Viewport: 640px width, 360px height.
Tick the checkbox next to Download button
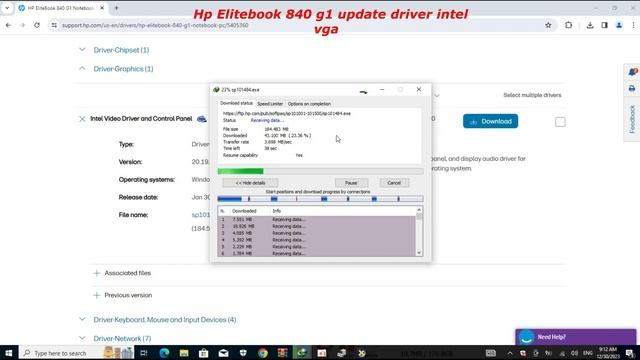coord(560,122)
